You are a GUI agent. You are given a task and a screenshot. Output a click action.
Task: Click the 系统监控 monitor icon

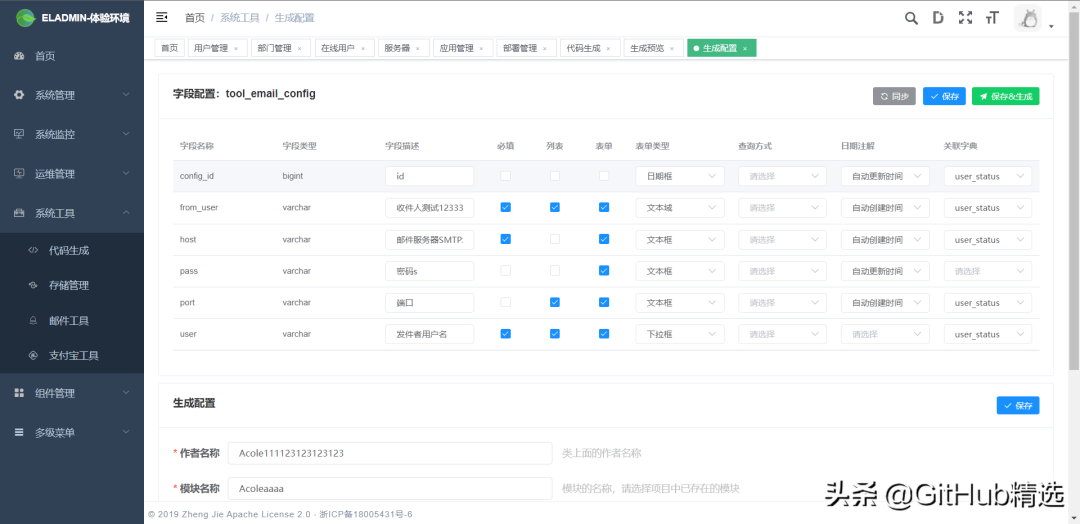[19, 134]
